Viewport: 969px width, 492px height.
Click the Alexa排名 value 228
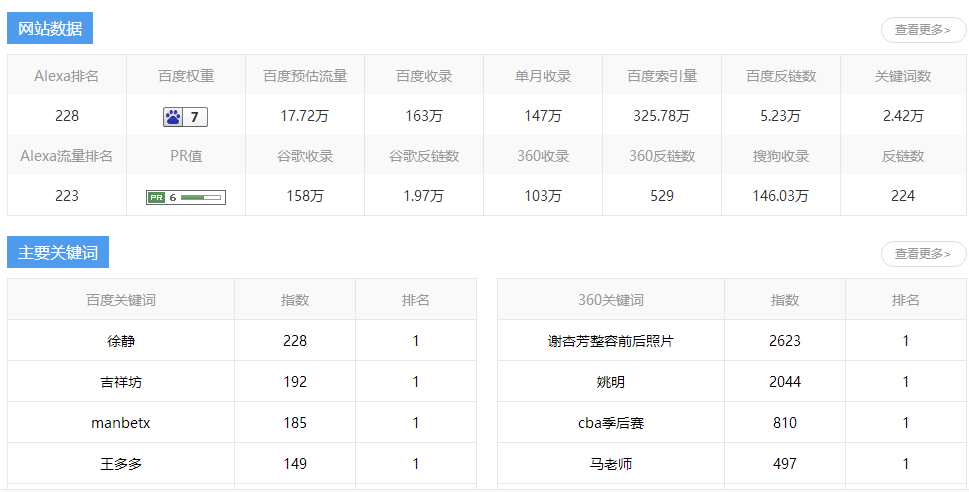[x=67, y=116]
